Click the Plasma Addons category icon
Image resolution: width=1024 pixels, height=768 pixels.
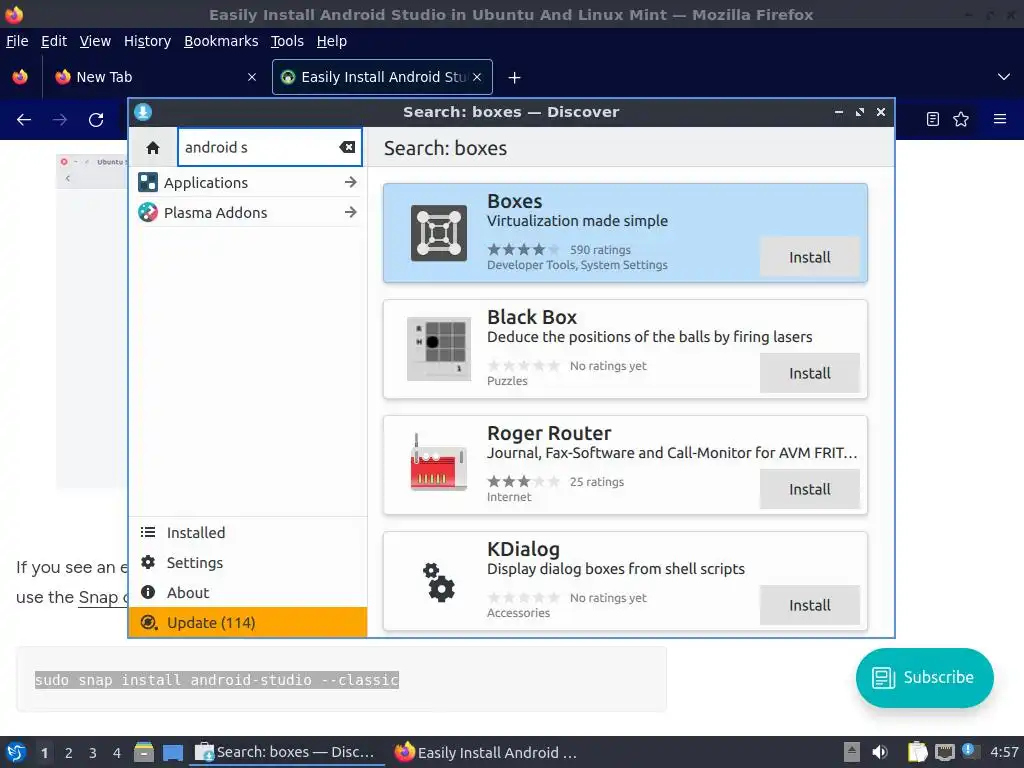pyautogui.click(x=148, y=212)
